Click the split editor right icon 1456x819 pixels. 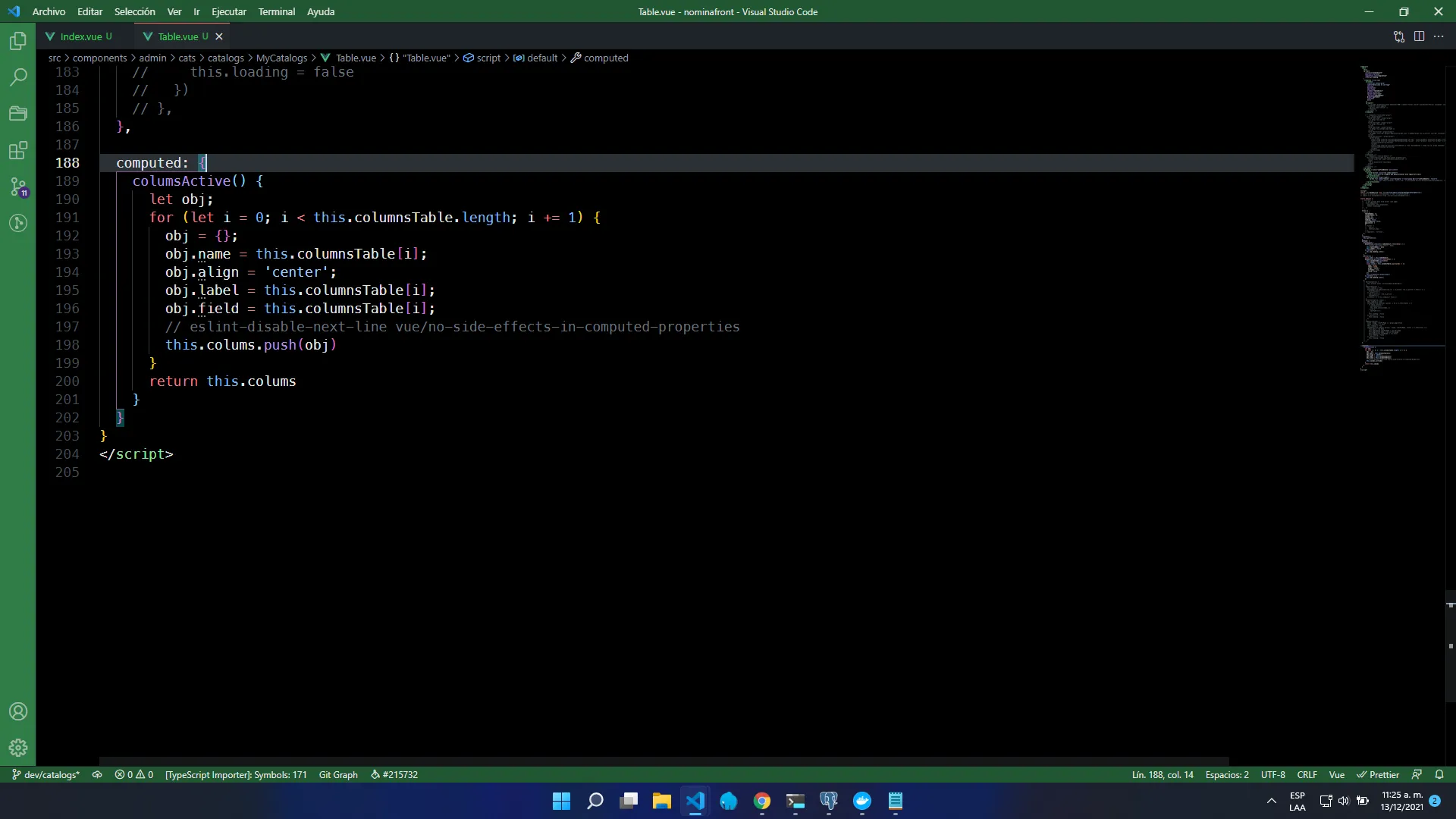pyautogui.click(x=1419, y=36)
